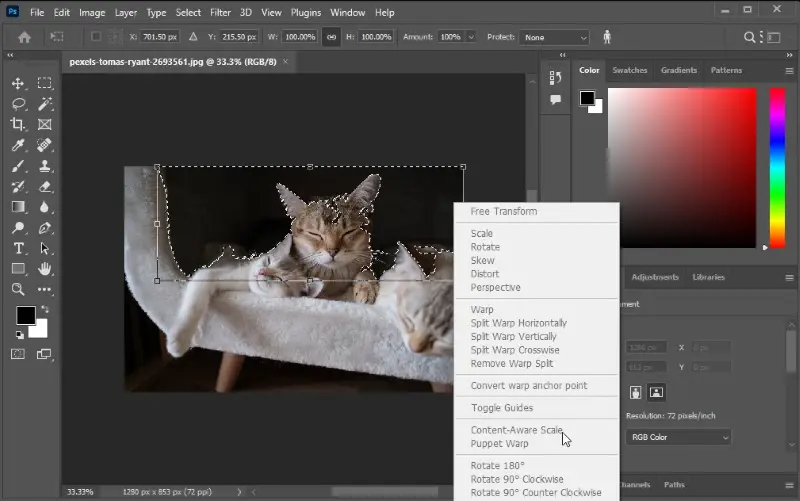Expand the Amount percentage dropdown
Screen dimensions: 800x501
(471, 37)
